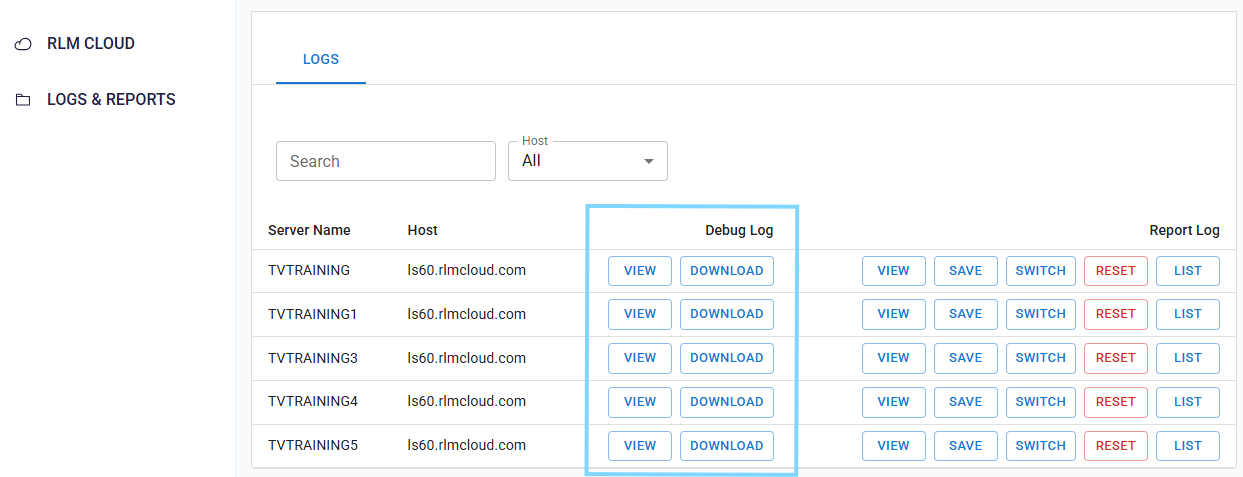Switch the report log for TVTRAINING4

click(x=1041, y=402)
